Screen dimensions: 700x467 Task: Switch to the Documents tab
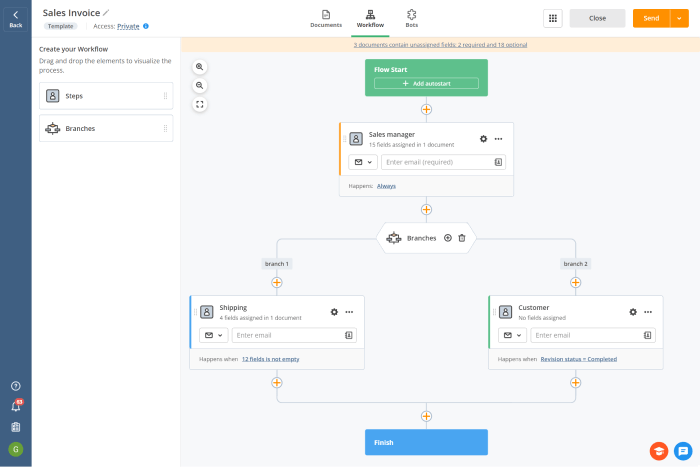pos(326,19)
